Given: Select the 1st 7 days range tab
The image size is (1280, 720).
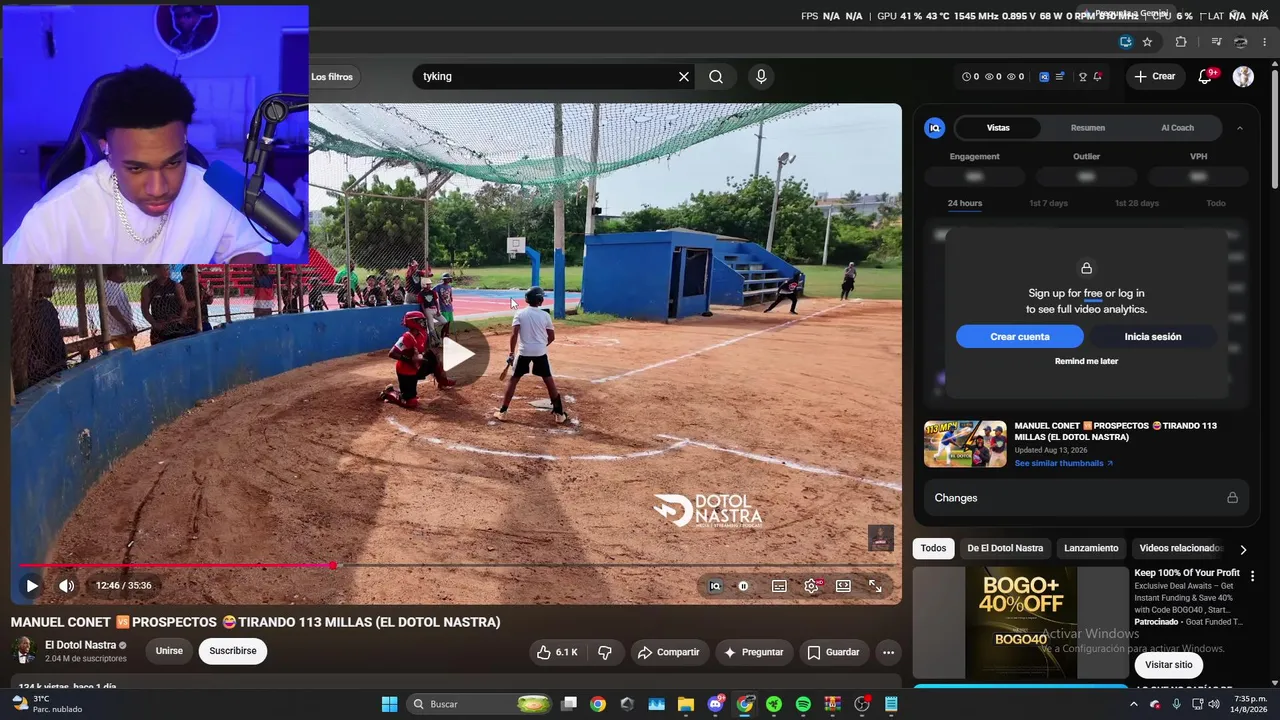Looking at the screenshot, I should [1048, 203].
